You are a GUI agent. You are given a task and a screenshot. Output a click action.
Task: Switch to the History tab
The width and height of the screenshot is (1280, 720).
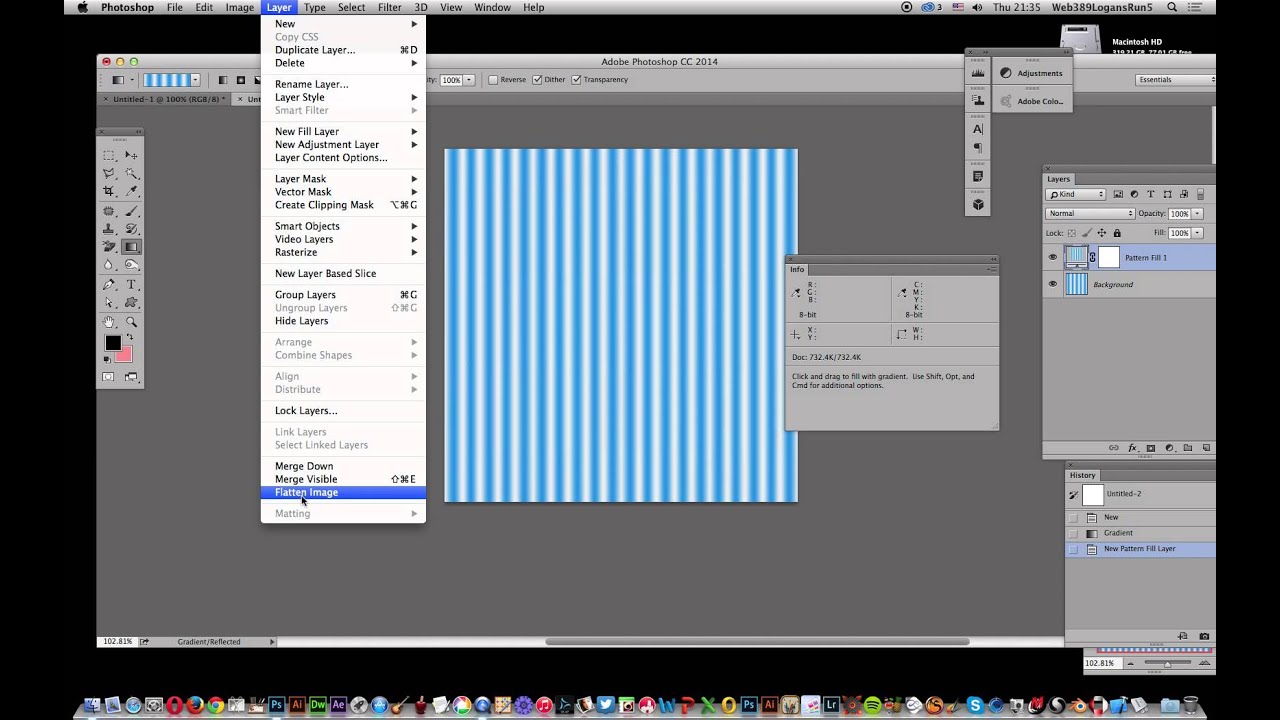pyautogui.click(x=1082, y=475)
